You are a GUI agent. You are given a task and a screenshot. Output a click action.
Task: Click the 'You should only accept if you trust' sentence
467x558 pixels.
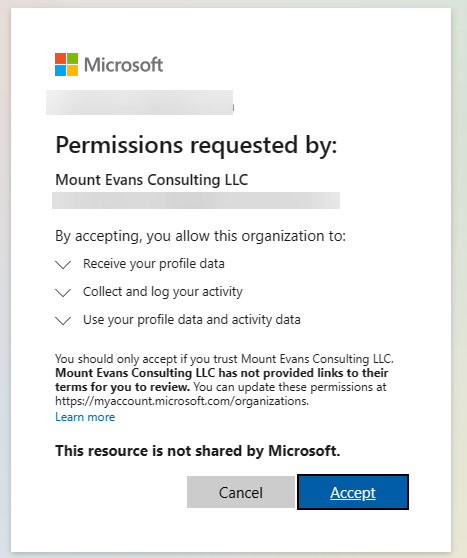click(x=224, y=359)
